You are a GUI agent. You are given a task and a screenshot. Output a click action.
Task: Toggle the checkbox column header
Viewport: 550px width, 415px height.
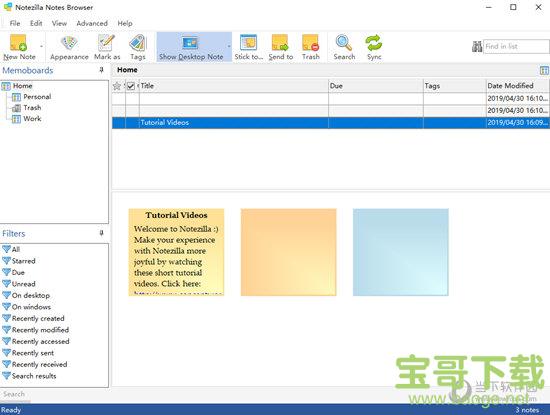[131, 86]
